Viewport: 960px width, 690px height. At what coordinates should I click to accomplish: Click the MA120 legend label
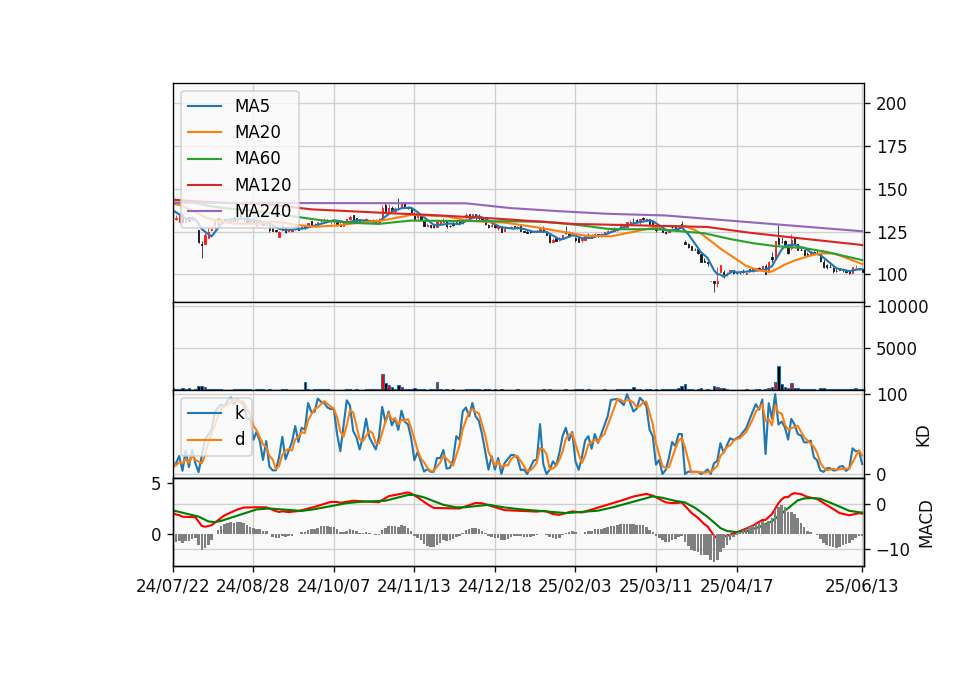coord(263,185)
